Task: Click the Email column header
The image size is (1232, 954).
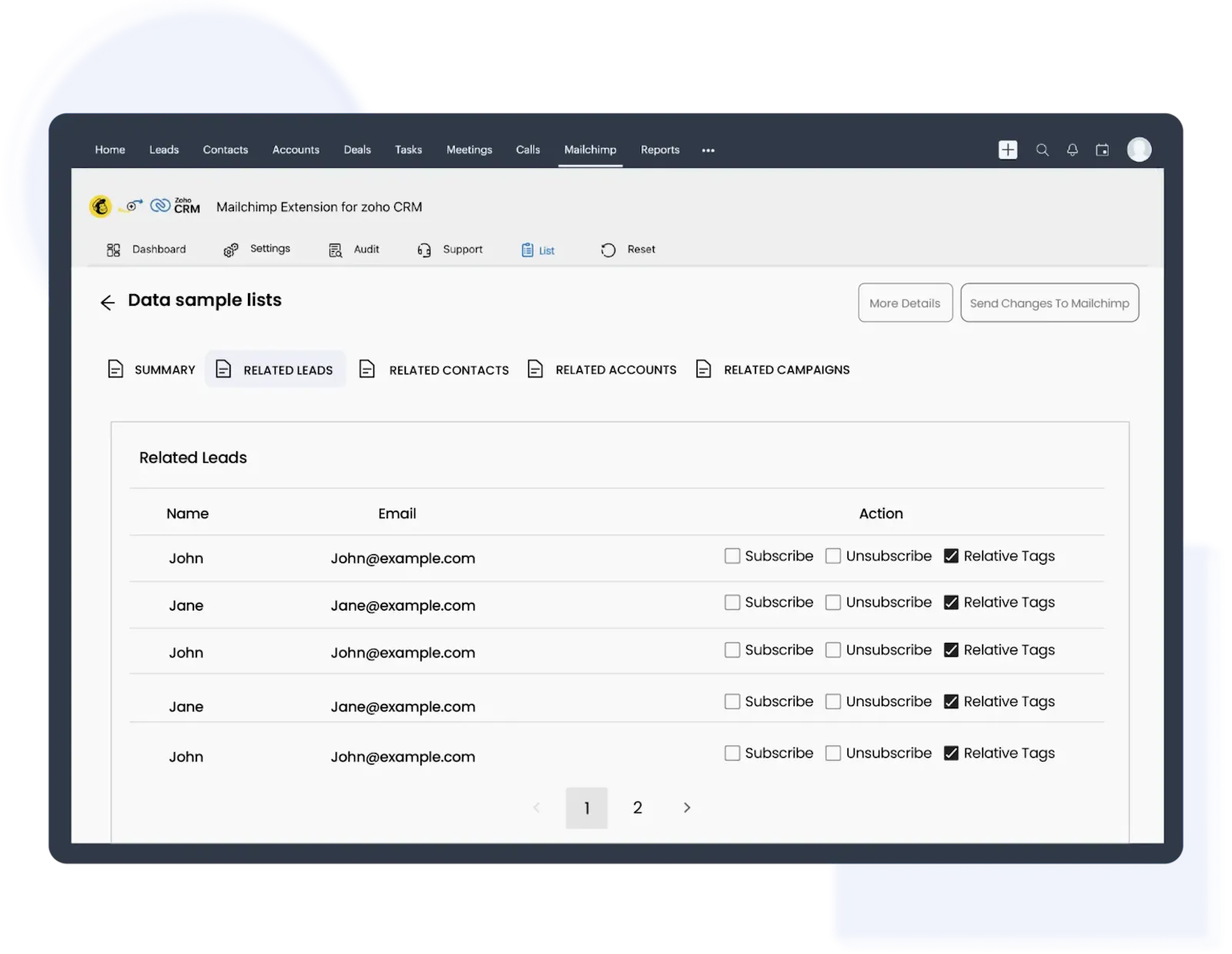Action: point(397,514)
